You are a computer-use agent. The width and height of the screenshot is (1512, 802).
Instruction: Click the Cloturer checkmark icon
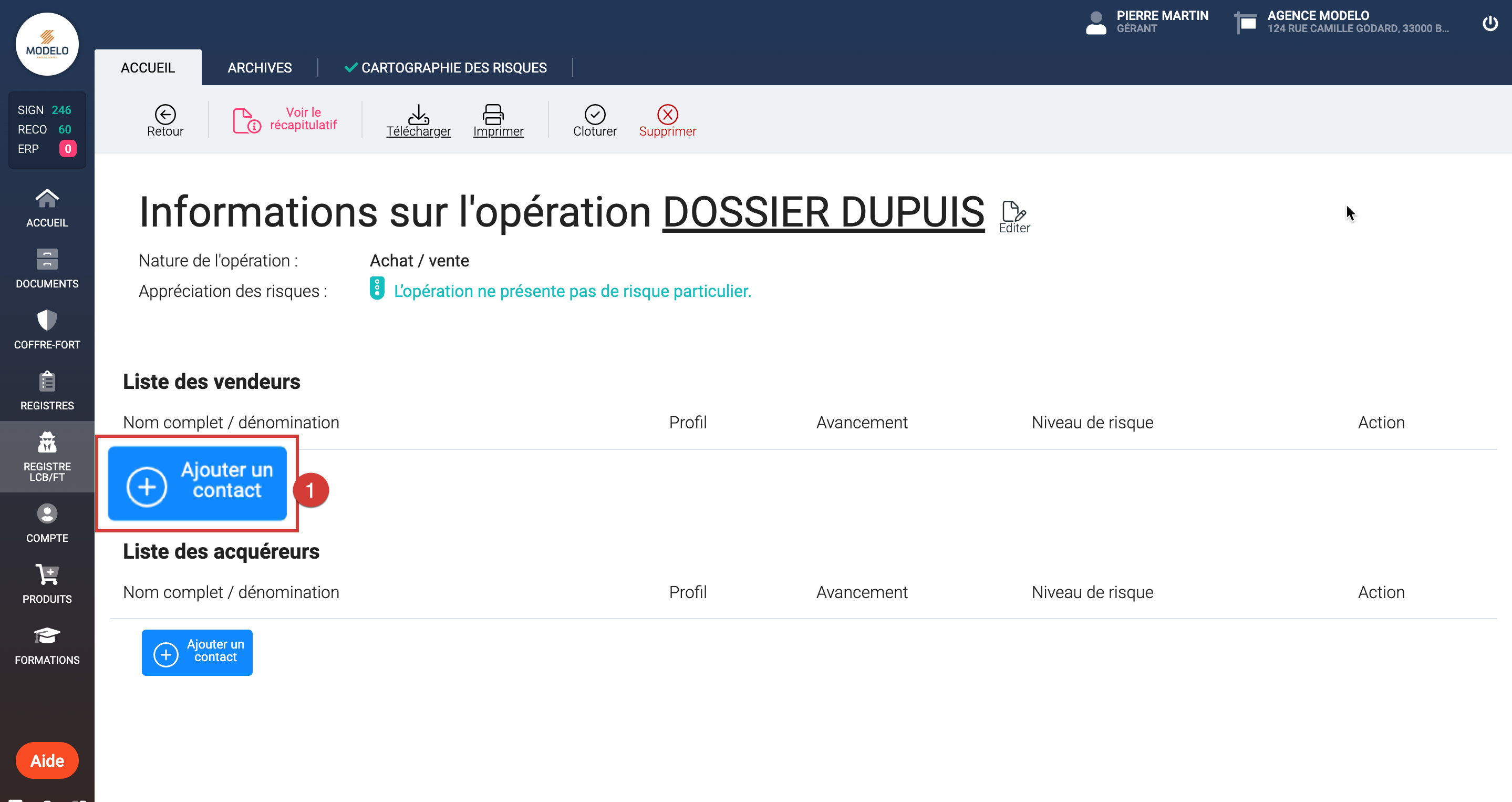click(595, 114)
